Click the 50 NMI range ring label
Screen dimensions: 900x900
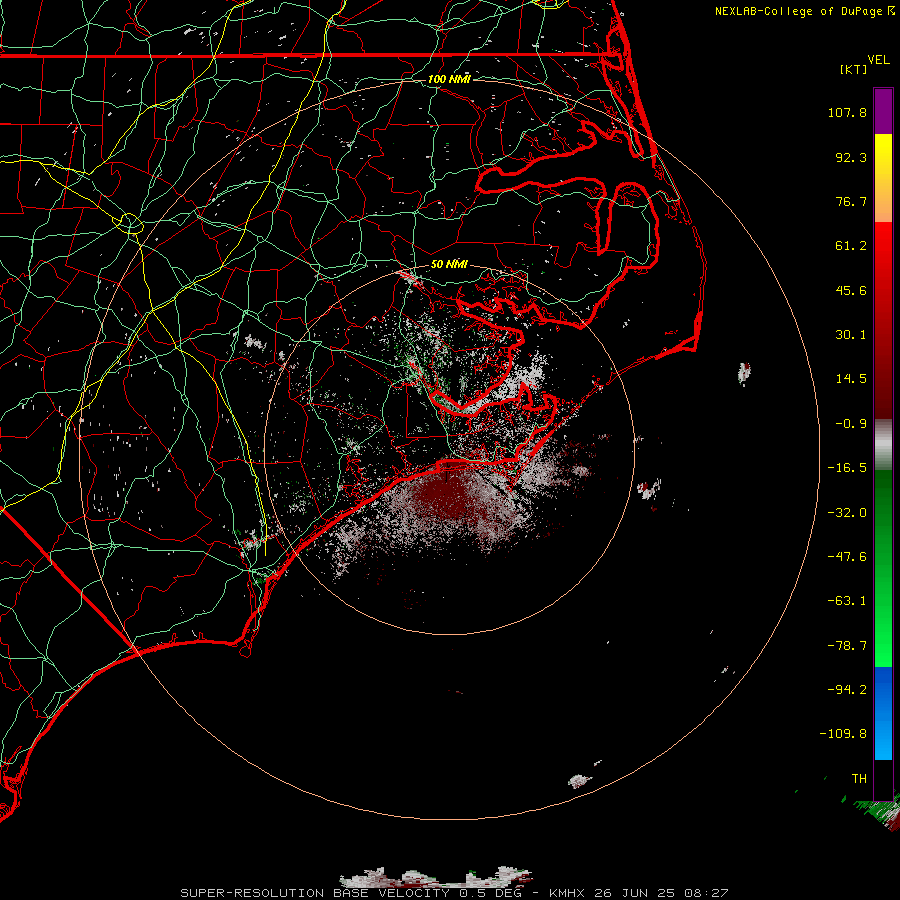pyautogui.click(x=449, y=264)
